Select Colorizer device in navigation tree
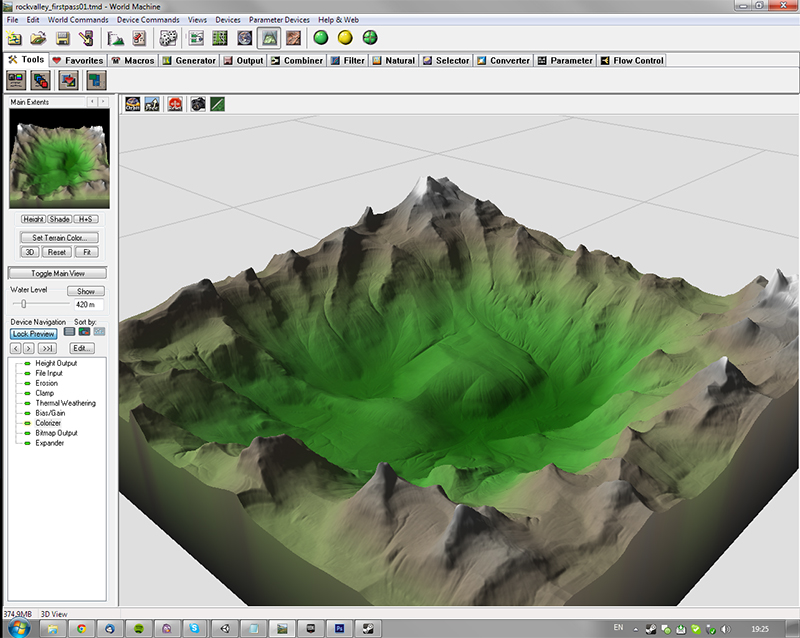Image resolution: width=800 pixels, height=638 pixels. (x=49, y=423)
